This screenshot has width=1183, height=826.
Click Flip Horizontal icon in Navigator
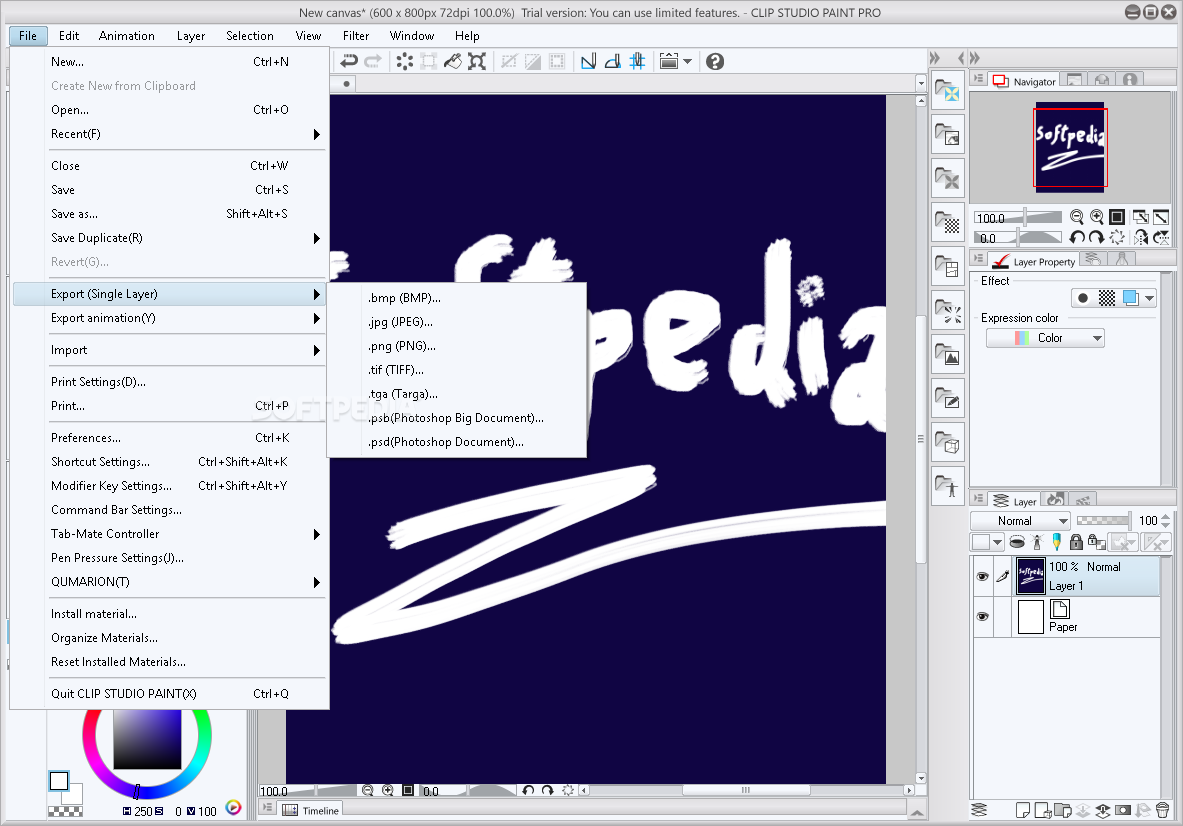click(1141, 238)
